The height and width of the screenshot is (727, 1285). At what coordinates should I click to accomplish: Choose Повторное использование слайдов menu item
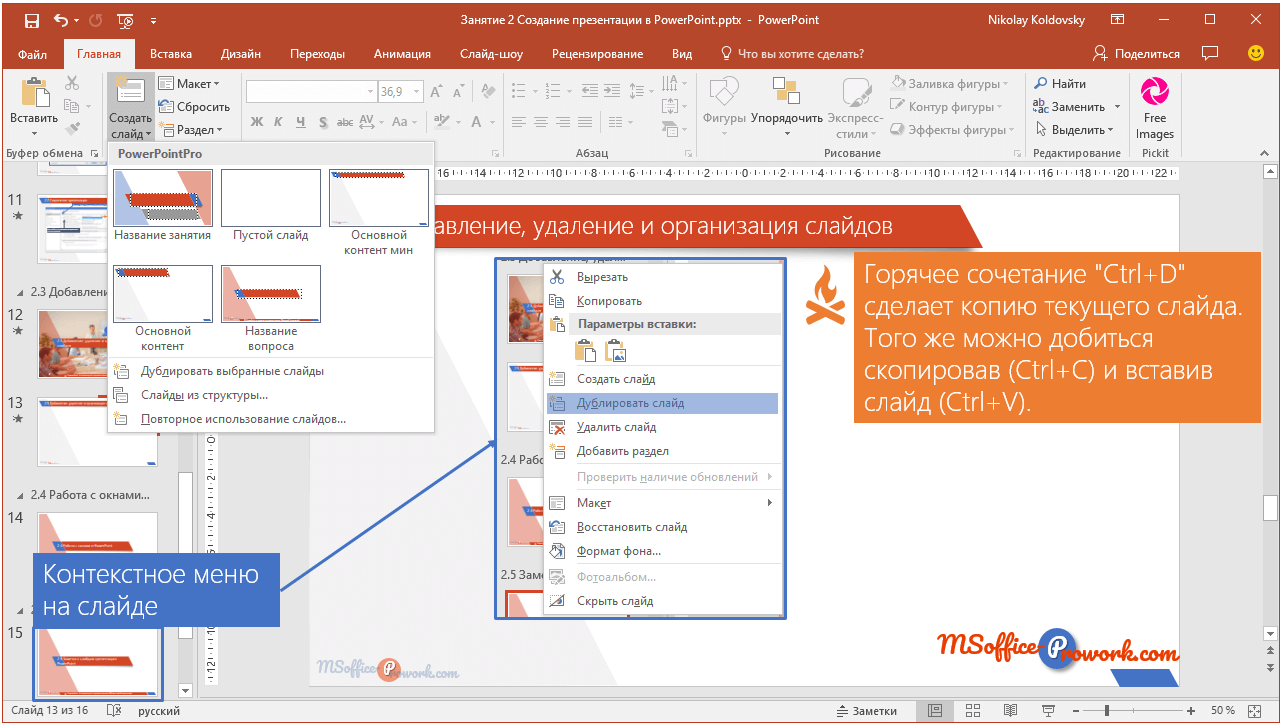point(270,419)
